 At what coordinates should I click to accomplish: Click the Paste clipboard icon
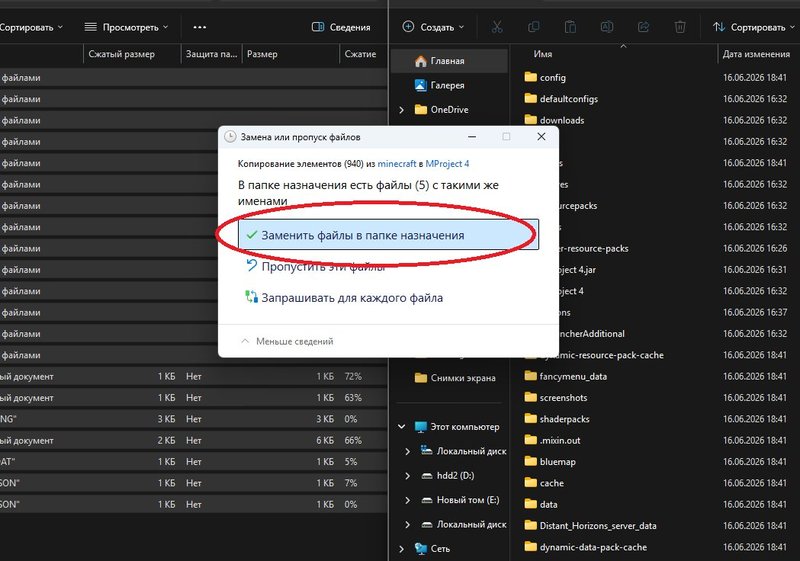click(x=570, y=27)
